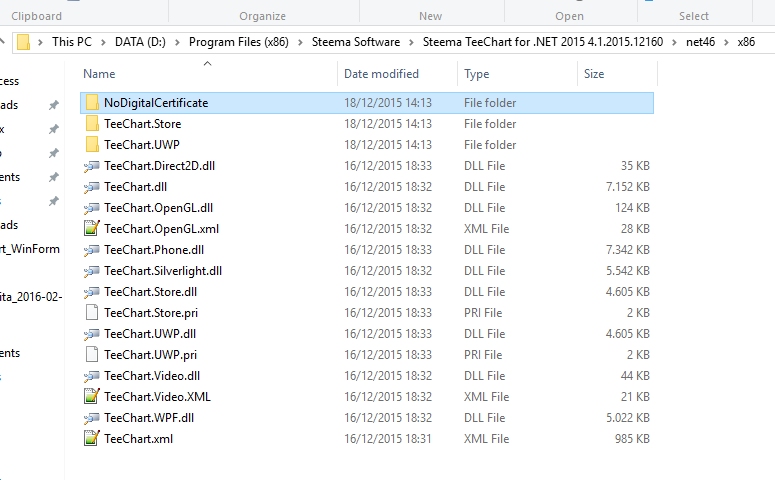This screenshot has height=480, width=775.
Task: Click the Clipboard ribbon group label
Action: (x=37, y=16)
